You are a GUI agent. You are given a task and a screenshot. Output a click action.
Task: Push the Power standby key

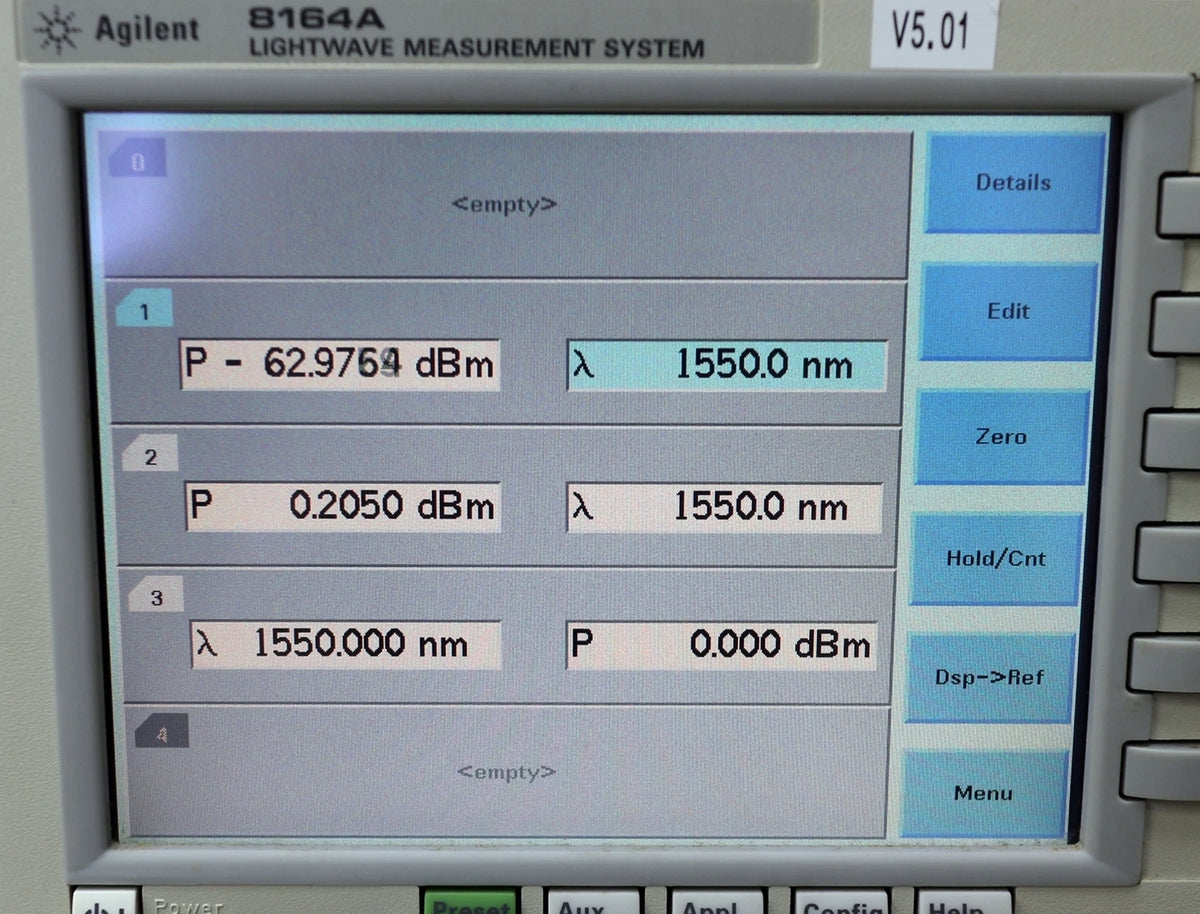(x=106, y=903)
